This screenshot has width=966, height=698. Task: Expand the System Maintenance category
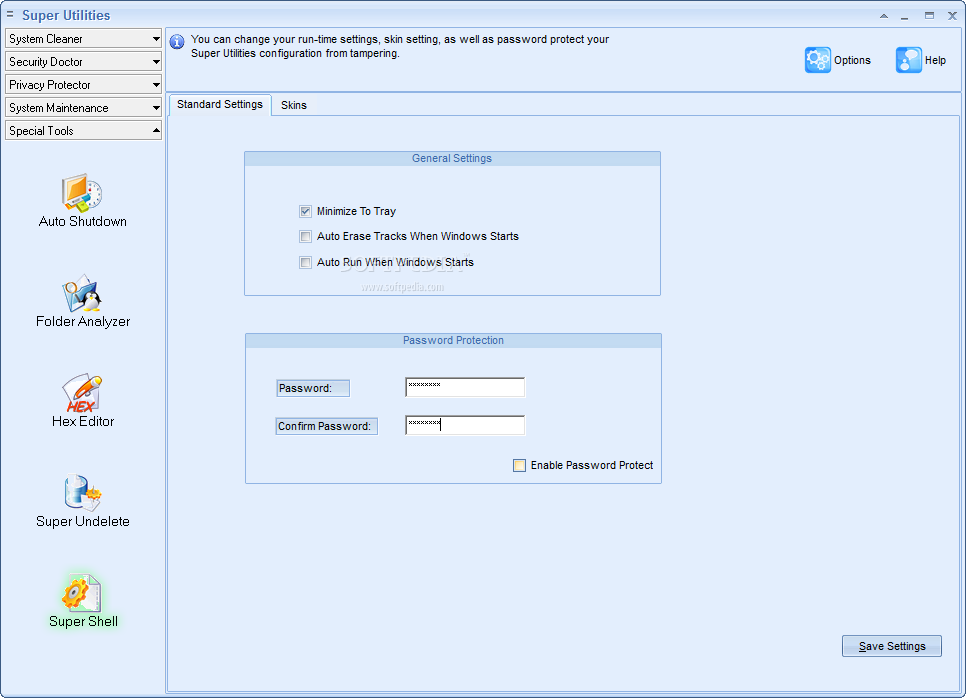click(83, 108)
